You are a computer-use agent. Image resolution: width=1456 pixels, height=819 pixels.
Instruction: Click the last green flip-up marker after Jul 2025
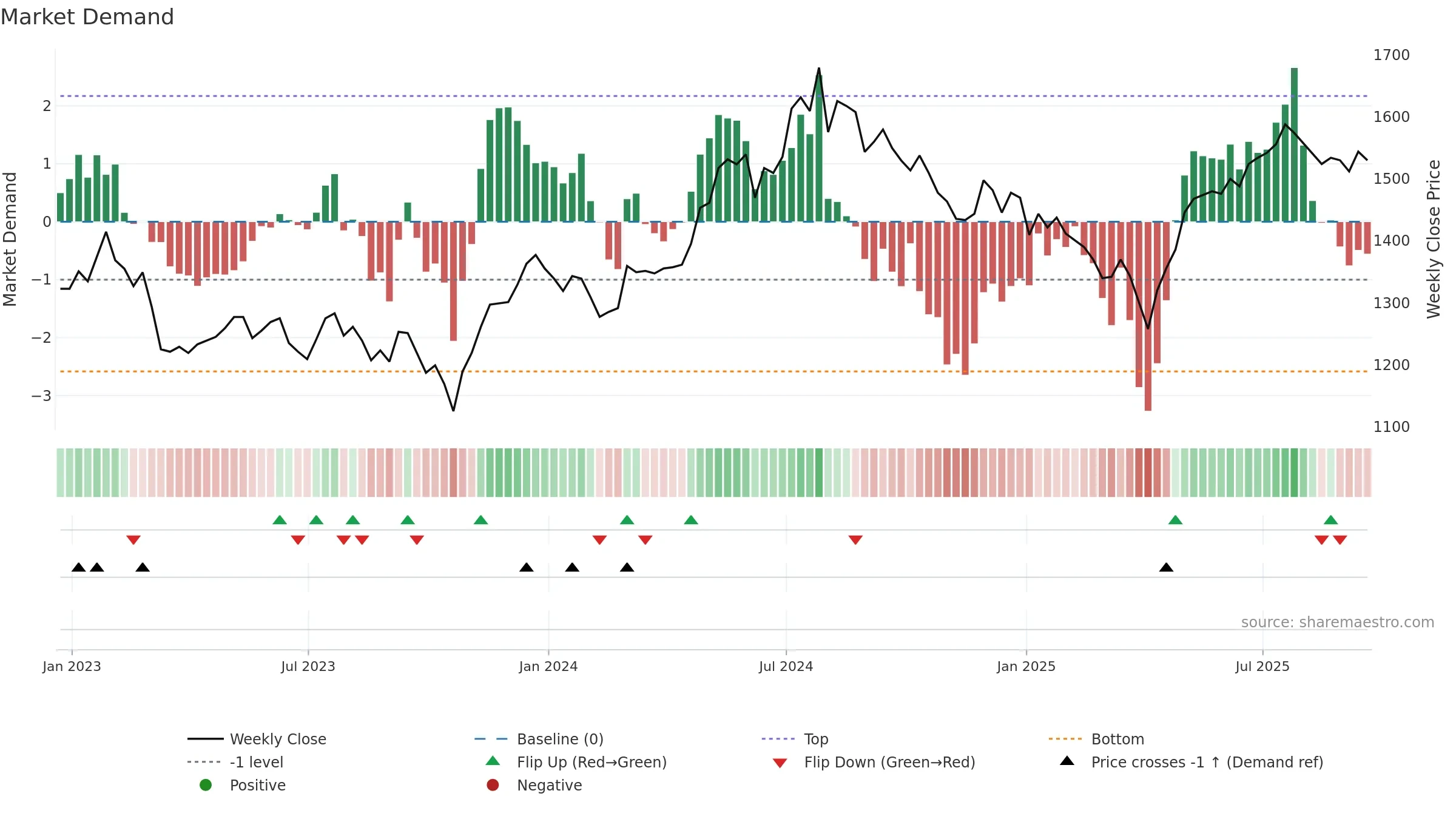tap(1331, 520)
